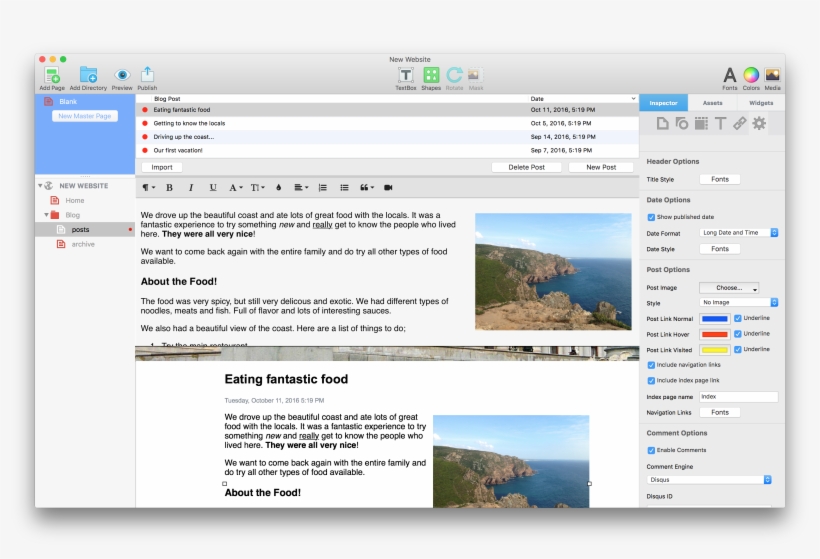Open the Media browser
Image resolution: width=820 pixels, height=559 pixels.
pyautogui.click(x=772, y=75)
